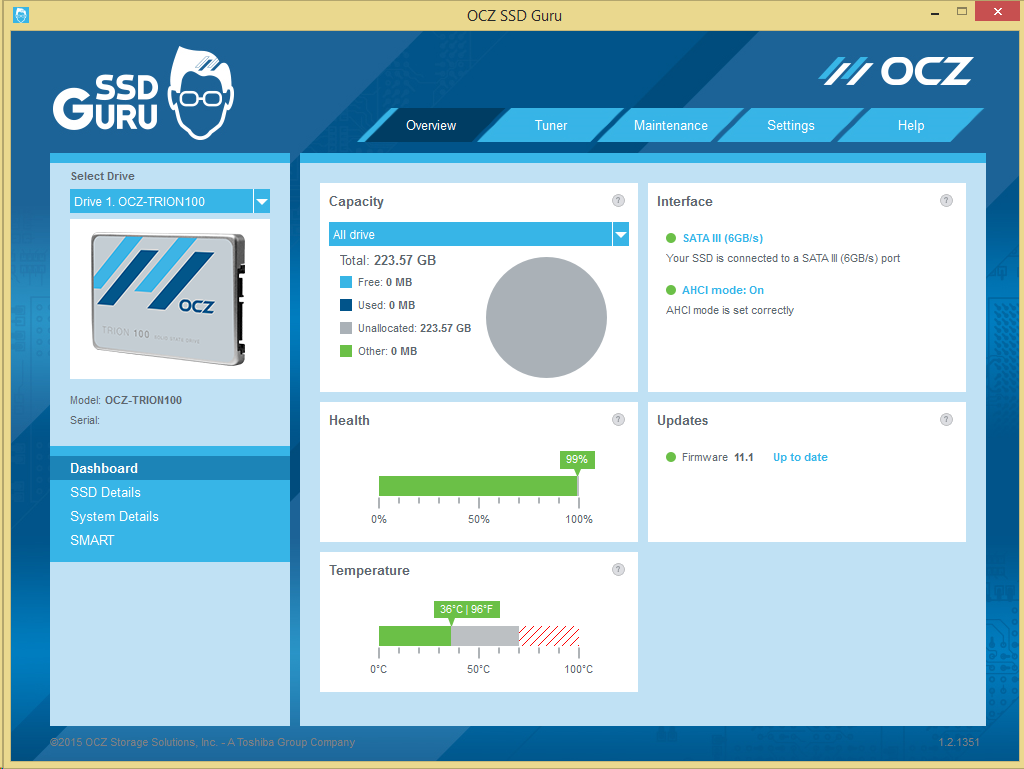The width and height of the screenshot is (1024, 769).
Task: Click the Drive 1. OCZ-TRION100 combo box
Action: tap(160, 202)
